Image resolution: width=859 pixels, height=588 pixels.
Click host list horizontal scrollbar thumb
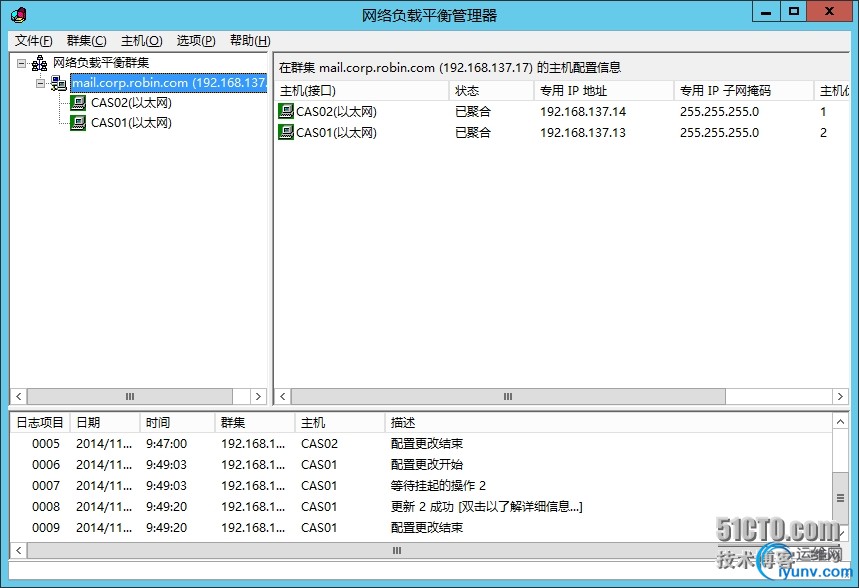(508, 396)
